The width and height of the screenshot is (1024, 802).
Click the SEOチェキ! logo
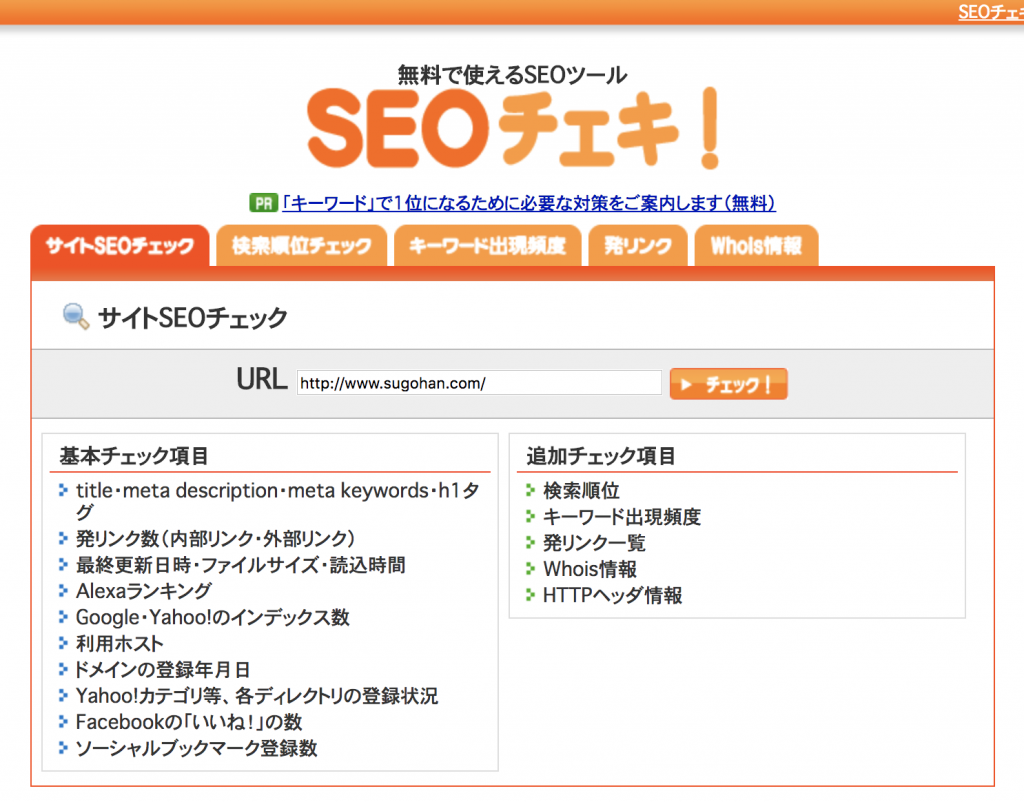coord(514,129)
